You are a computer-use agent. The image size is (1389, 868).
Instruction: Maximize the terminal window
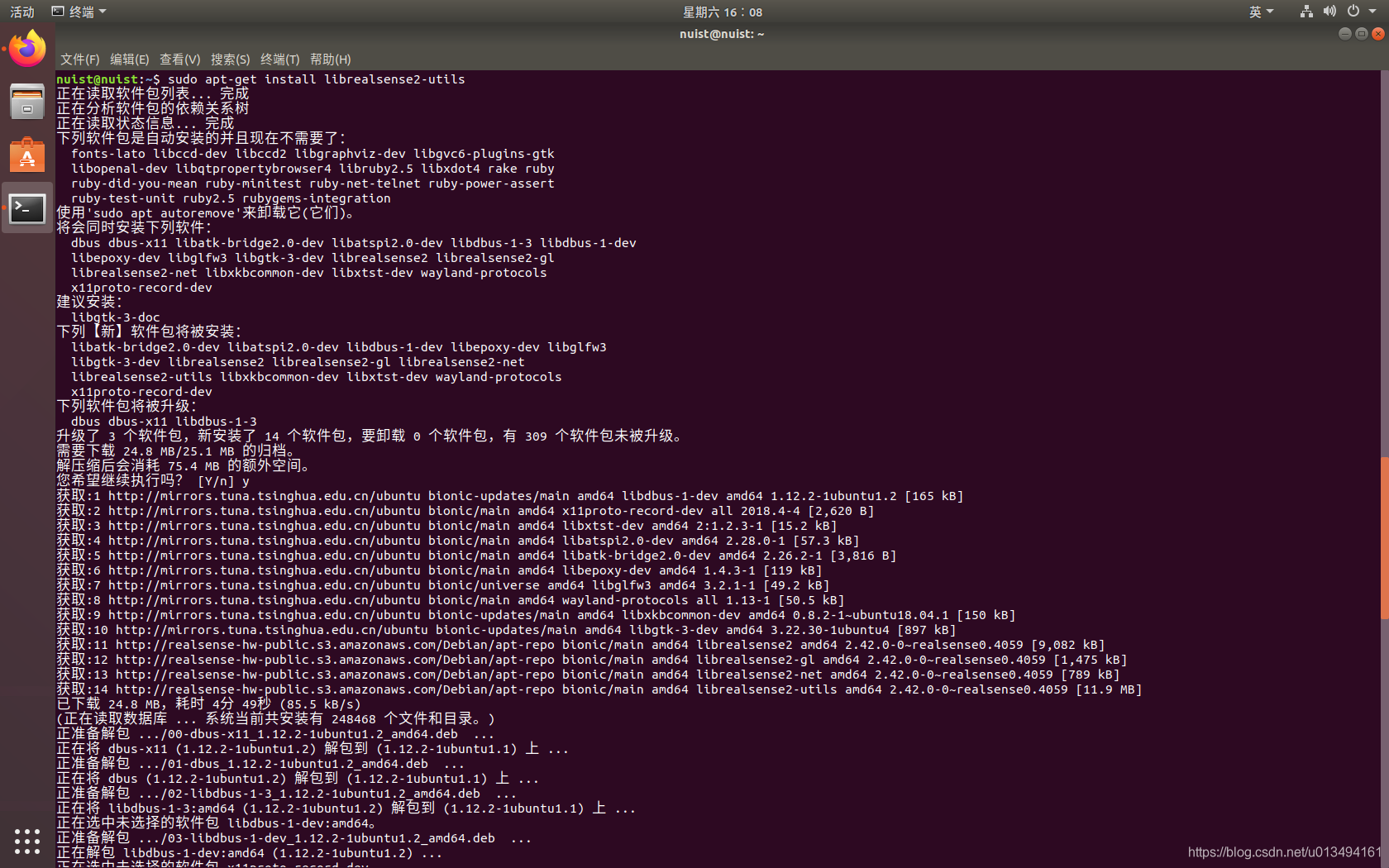pyautogui.click(x=1362, y=34)
